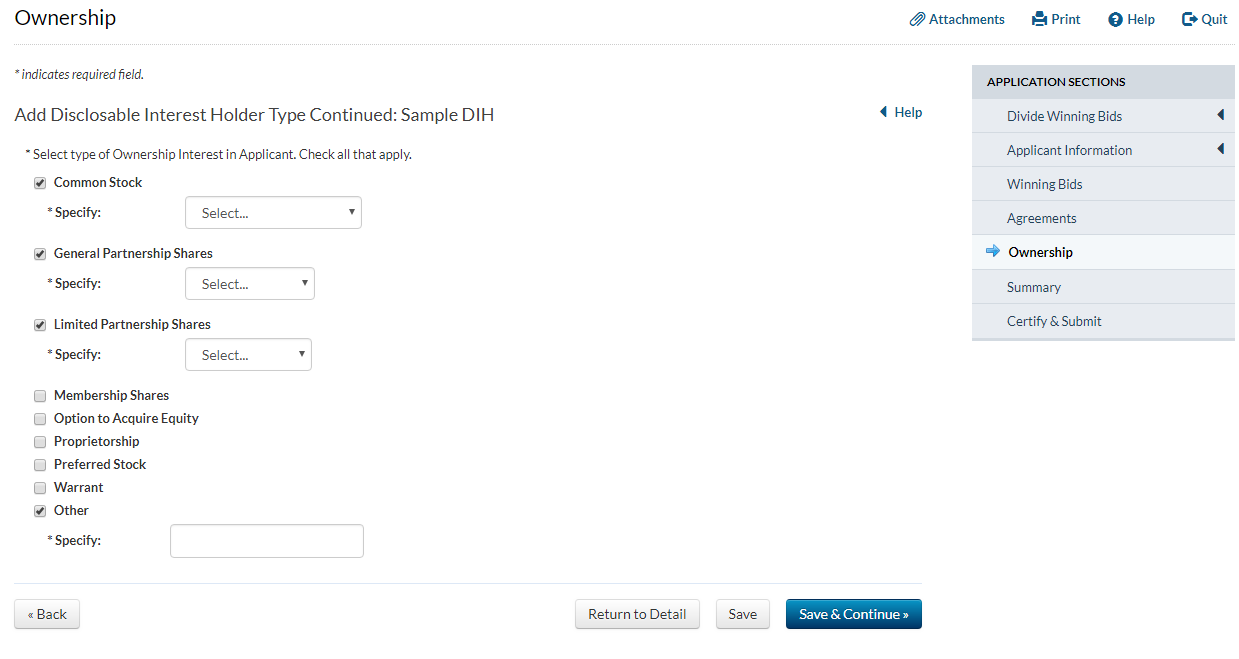Click the Print printer icon
Viewport: 1239px width, 659px height.
[1039, 19]
